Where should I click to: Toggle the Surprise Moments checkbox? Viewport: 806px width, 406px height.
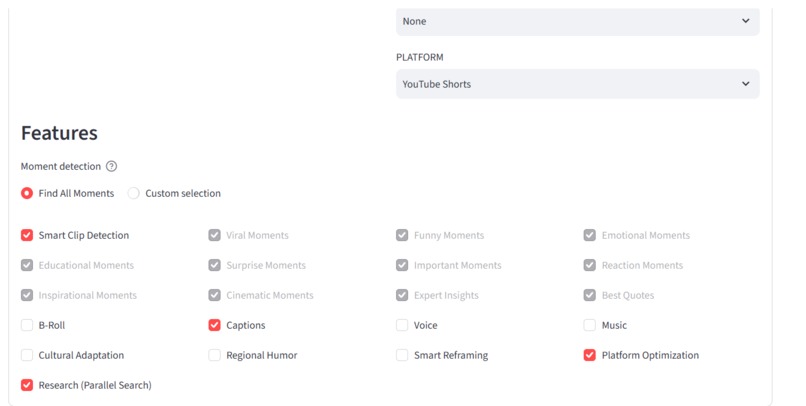pyautogui.click(x=214, y=265)
